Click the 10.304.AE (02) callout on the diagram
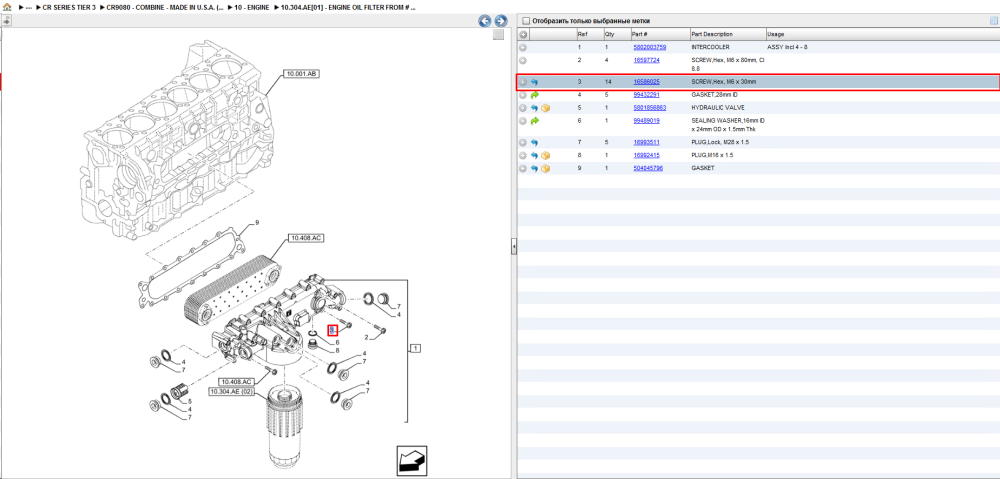Image resolution: width=1000 pixels, height=479 pixels. click(x=232, y=392)
